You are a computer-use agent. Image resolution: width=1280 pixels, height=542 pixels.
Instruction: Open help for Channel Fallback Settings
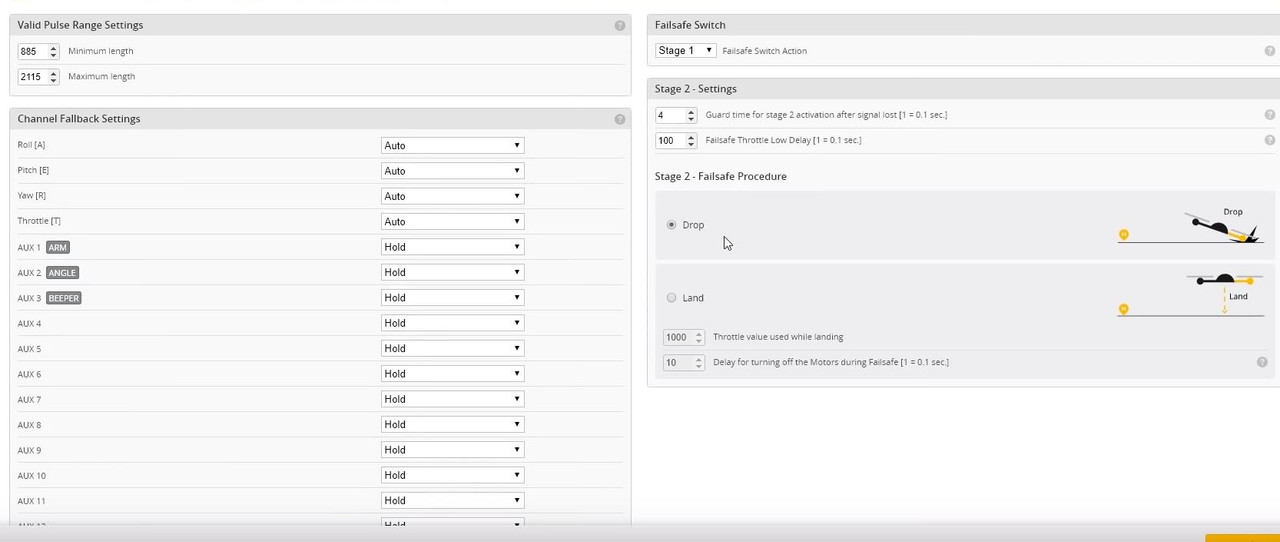pyautogui.click(x=620, y=119)
